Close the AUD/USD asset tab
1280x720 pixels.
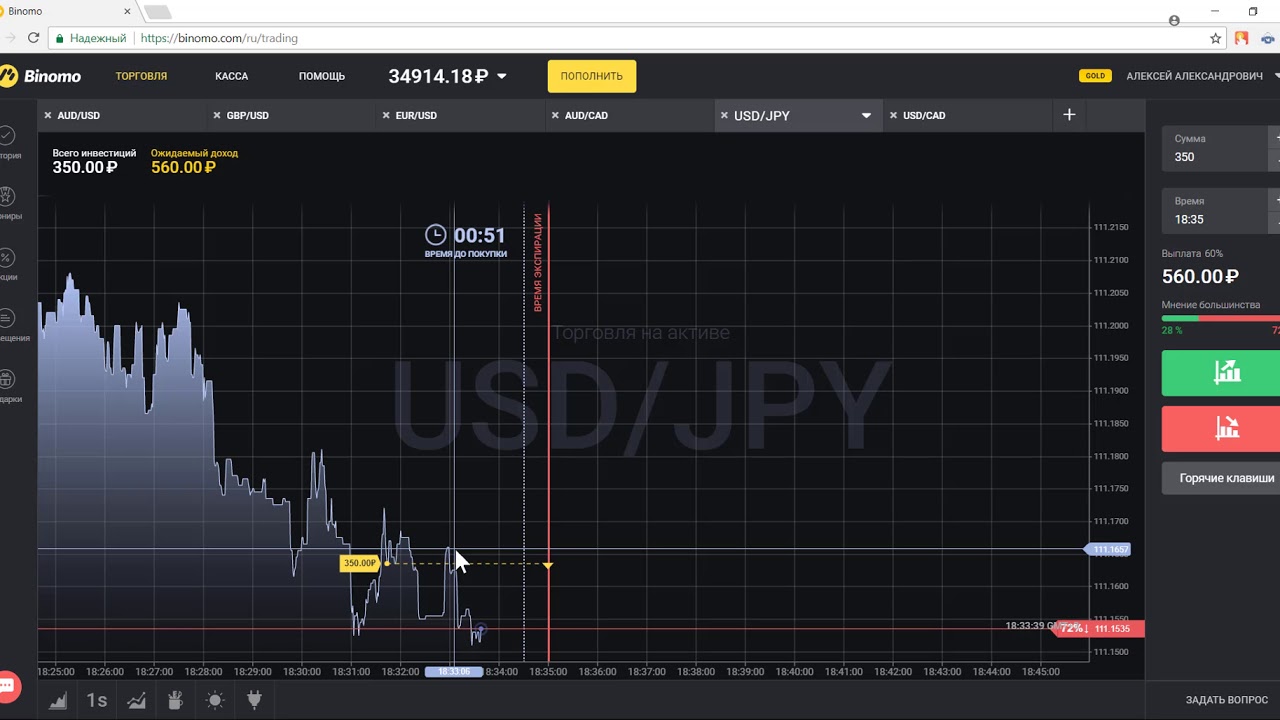pos(47,115)
